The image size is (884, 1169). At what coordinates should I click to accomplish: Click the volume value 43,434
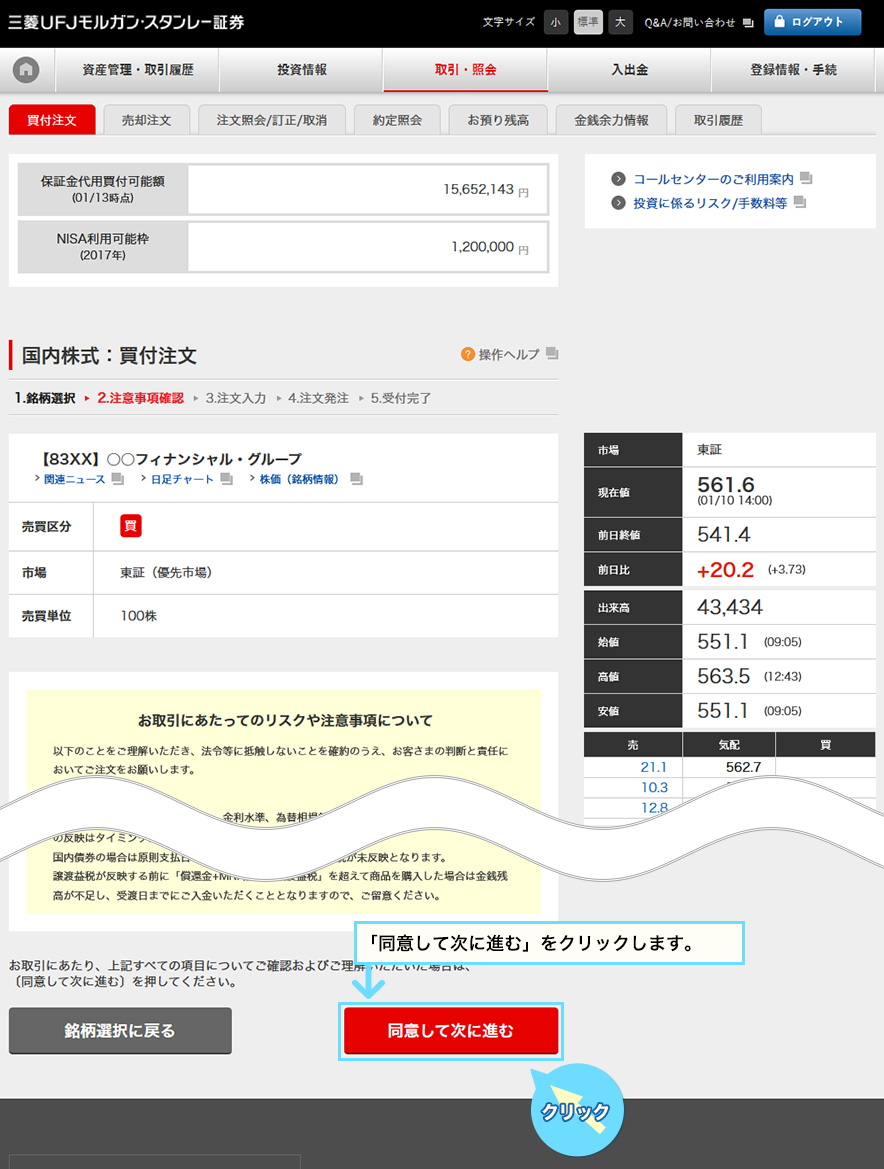(x=730, y=608)
